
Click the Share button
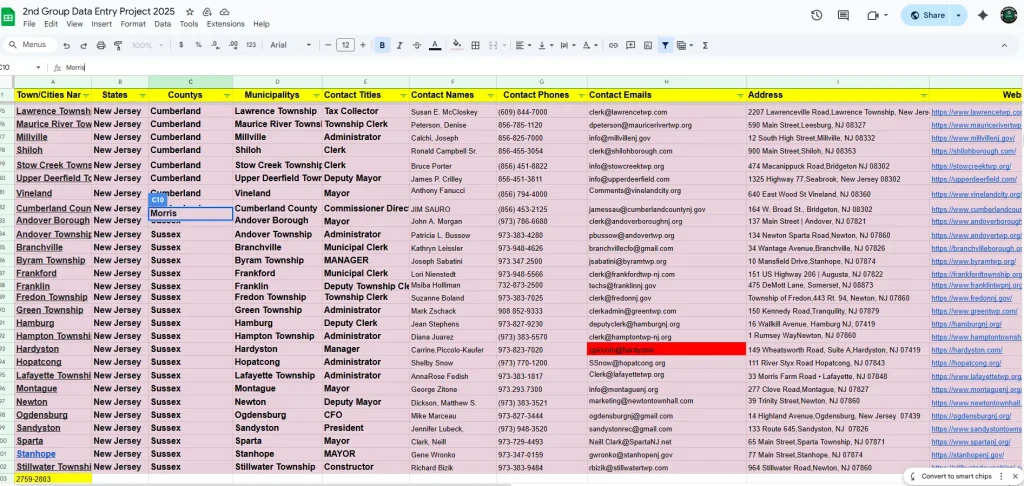(x=926, y=15)
